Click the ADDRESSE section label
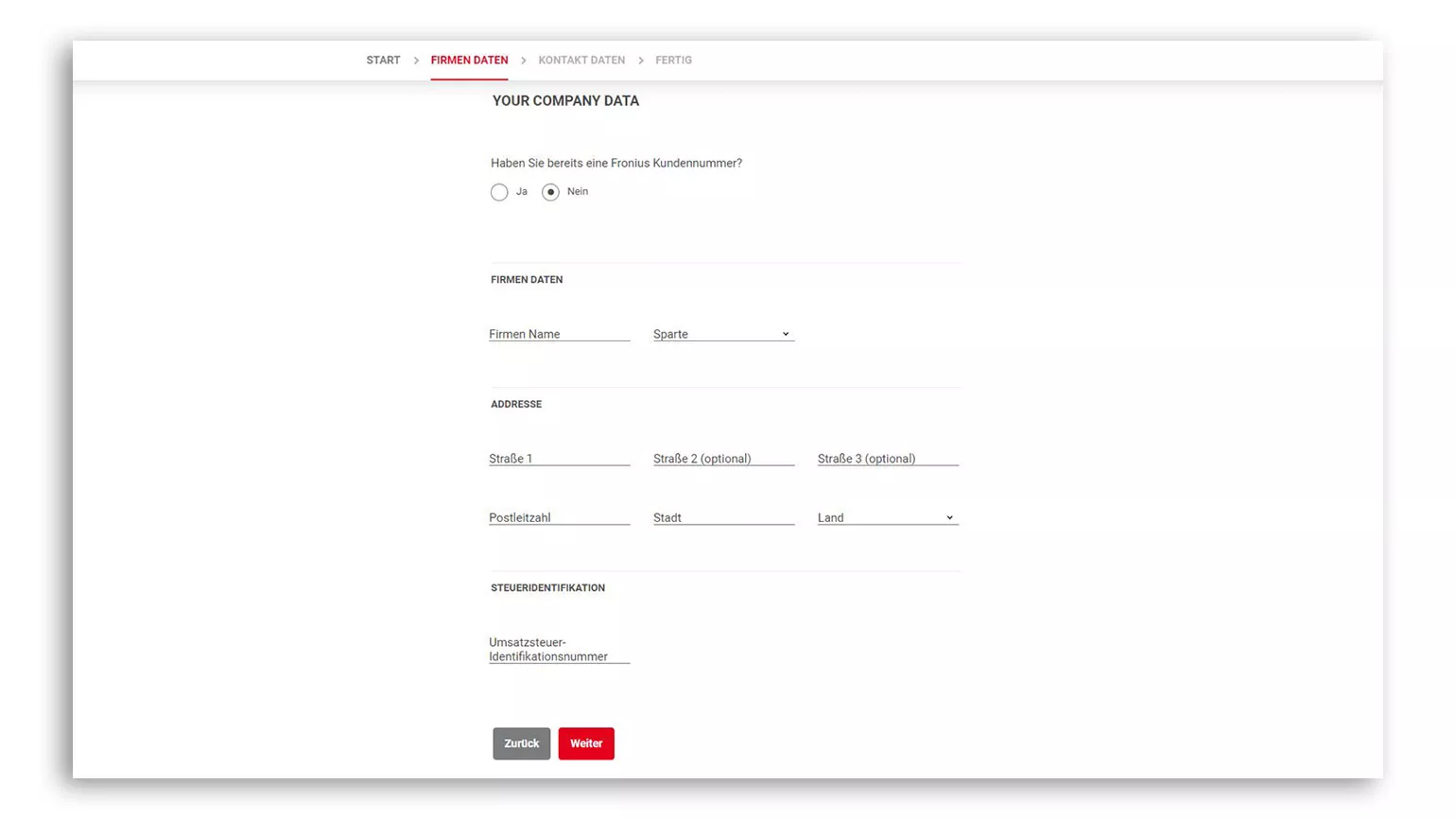Image resolution: width=1456 pixels, height=819 pixels. pos(516,404)
